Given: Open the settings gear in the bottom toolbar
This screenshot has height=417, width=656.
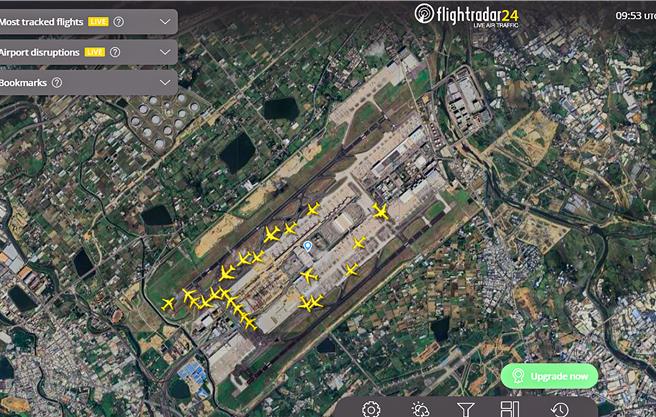Looking at the screenshot, I should coord(371,409).
